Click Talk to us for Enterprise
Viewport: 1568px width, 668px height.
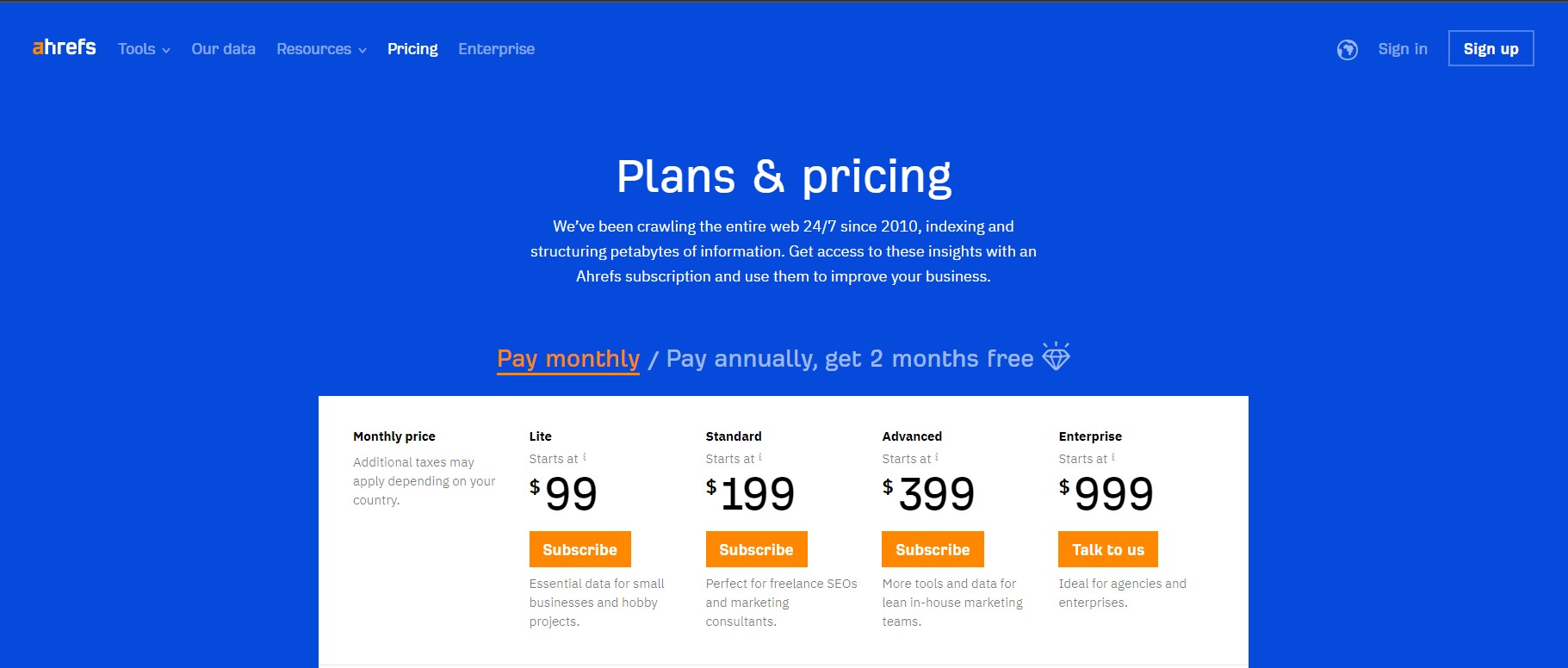(x=1108, y=549)
